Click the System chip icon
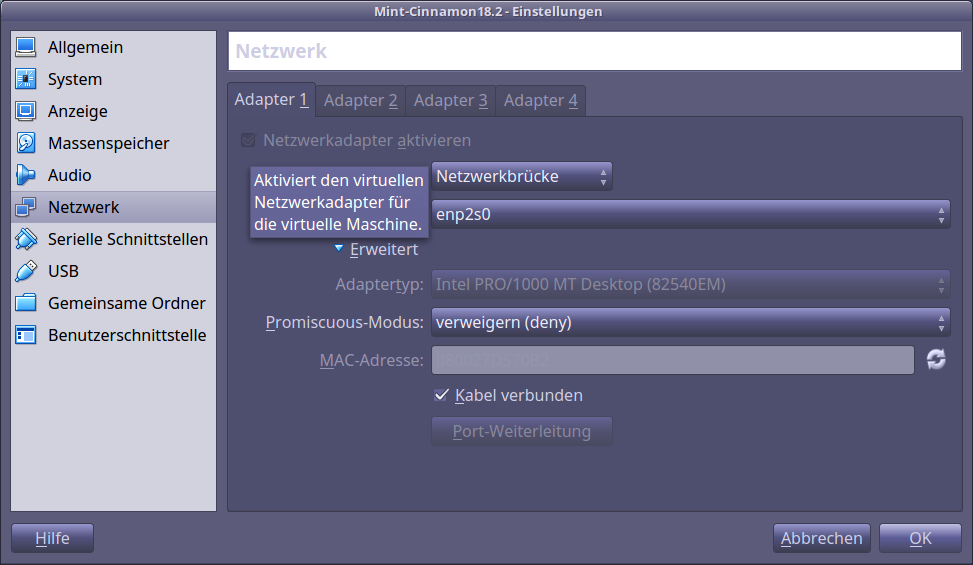The image size is (973, 565). point(26,79)
